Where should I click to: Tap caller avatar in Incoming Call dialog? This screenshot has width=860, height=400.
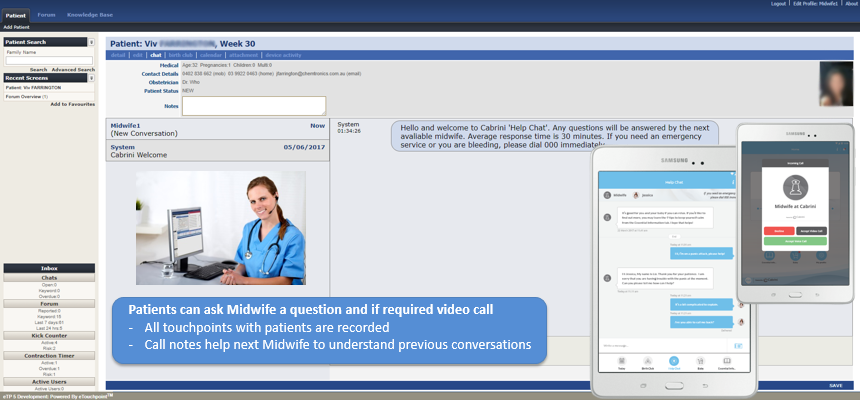(795, 187)
